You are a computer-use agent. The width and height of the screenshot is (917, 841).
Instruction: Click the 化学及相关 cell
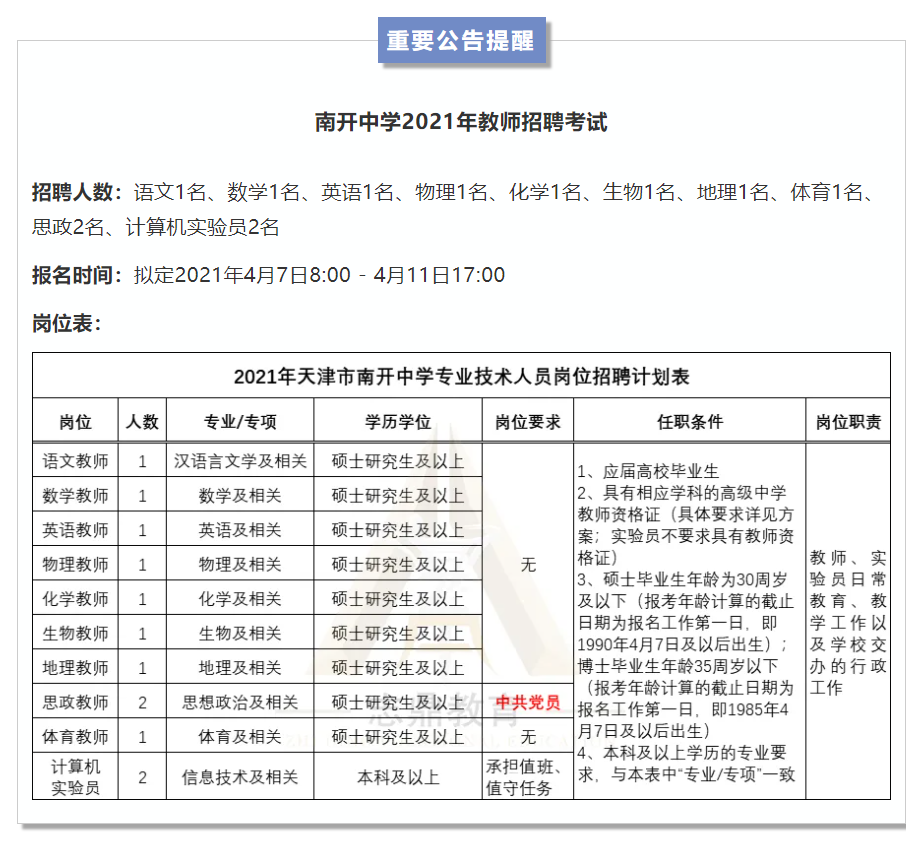[240, 598]
